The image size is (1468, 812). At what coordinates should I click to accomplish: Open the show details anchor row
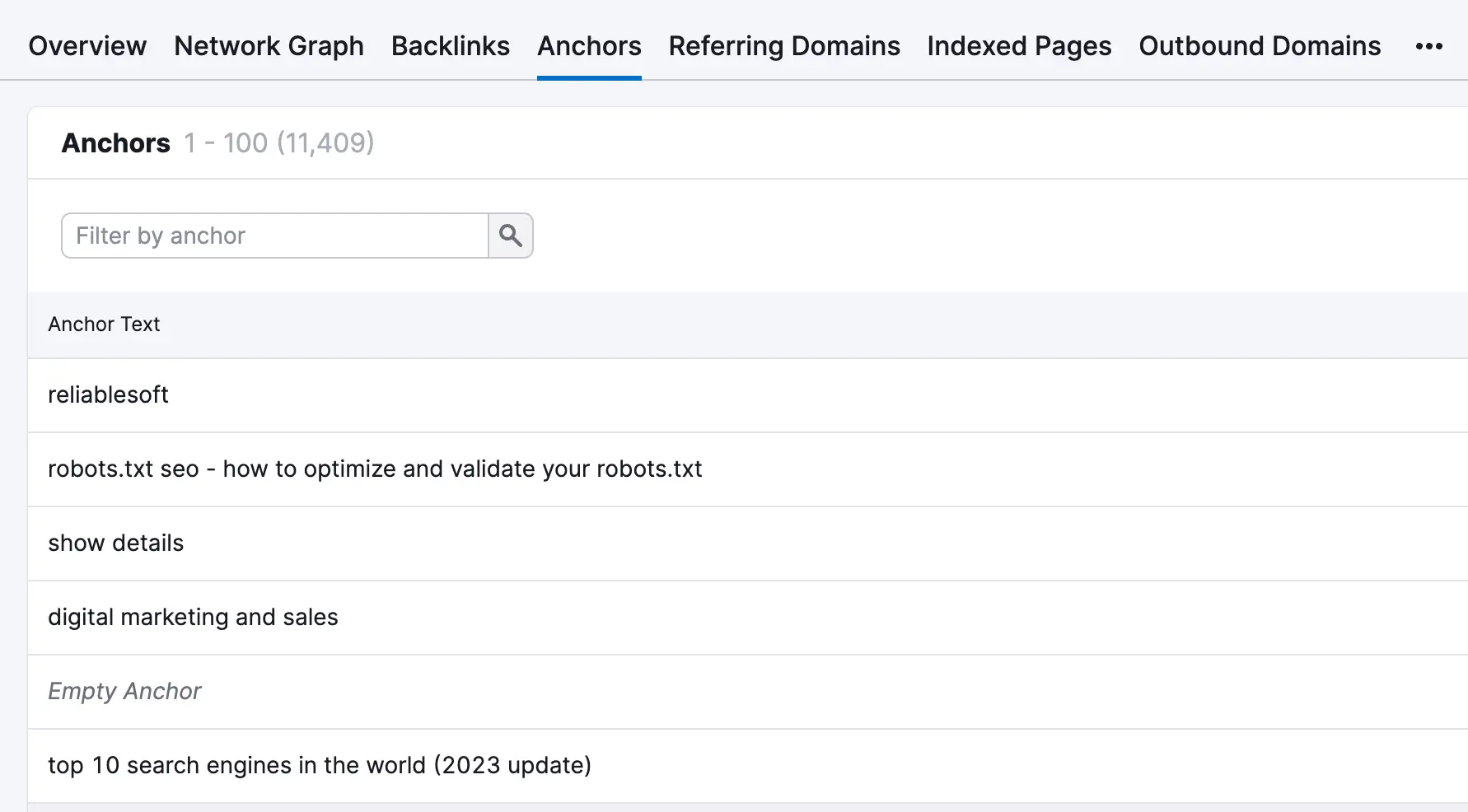[115, 544]
